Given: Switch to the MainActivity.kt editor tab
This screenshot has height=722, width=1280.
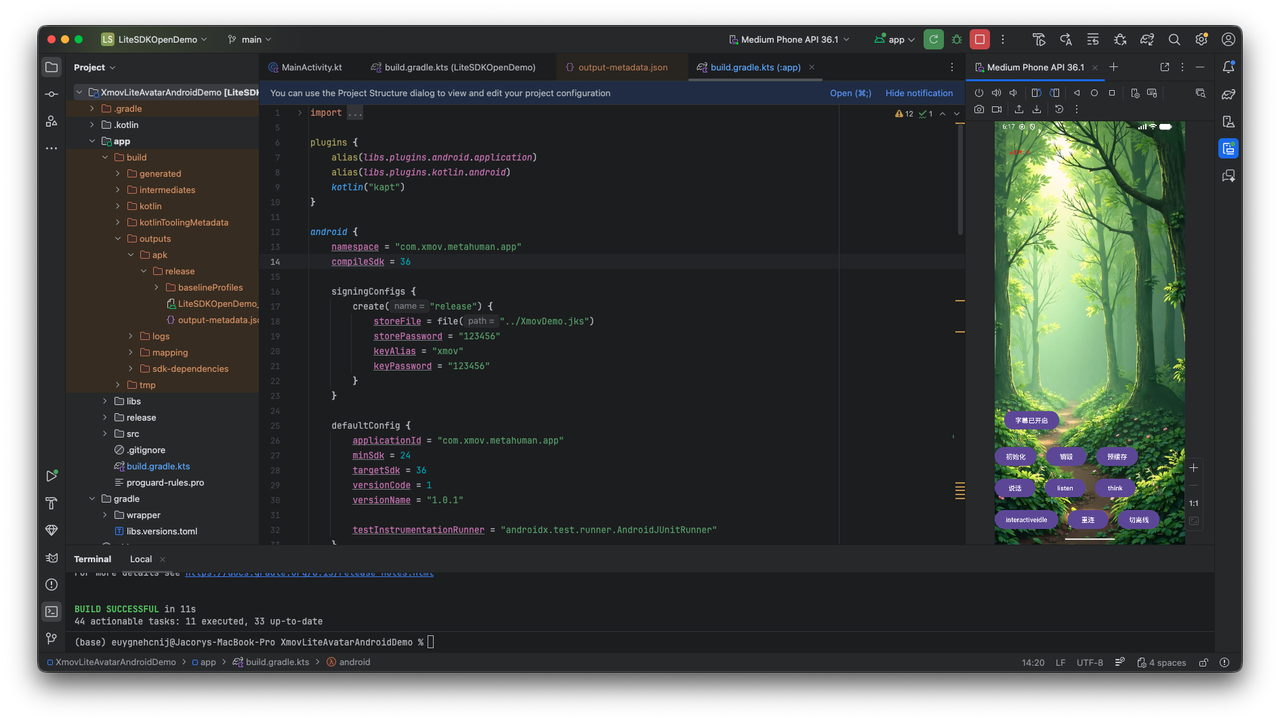Looking at the screenshot, I should [311, 67].
